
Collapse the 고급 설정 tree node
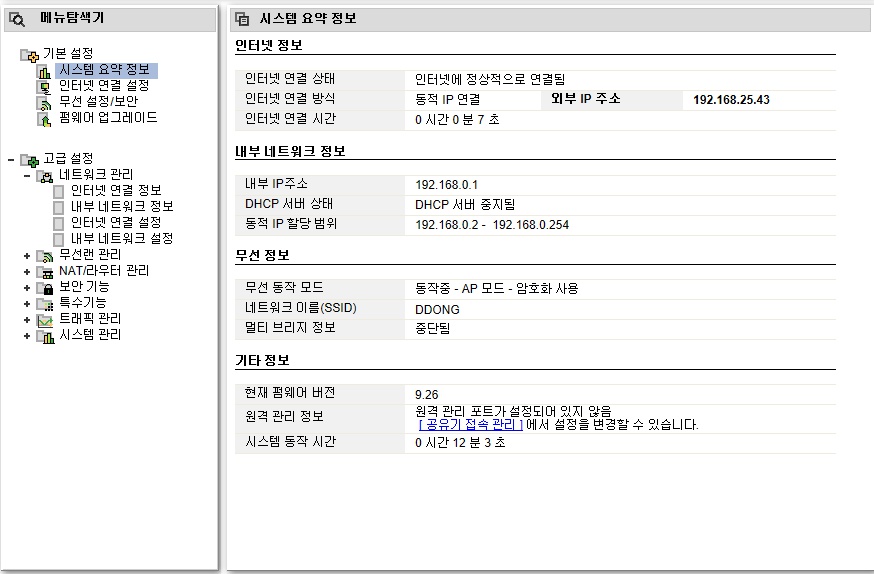point(11,160)
